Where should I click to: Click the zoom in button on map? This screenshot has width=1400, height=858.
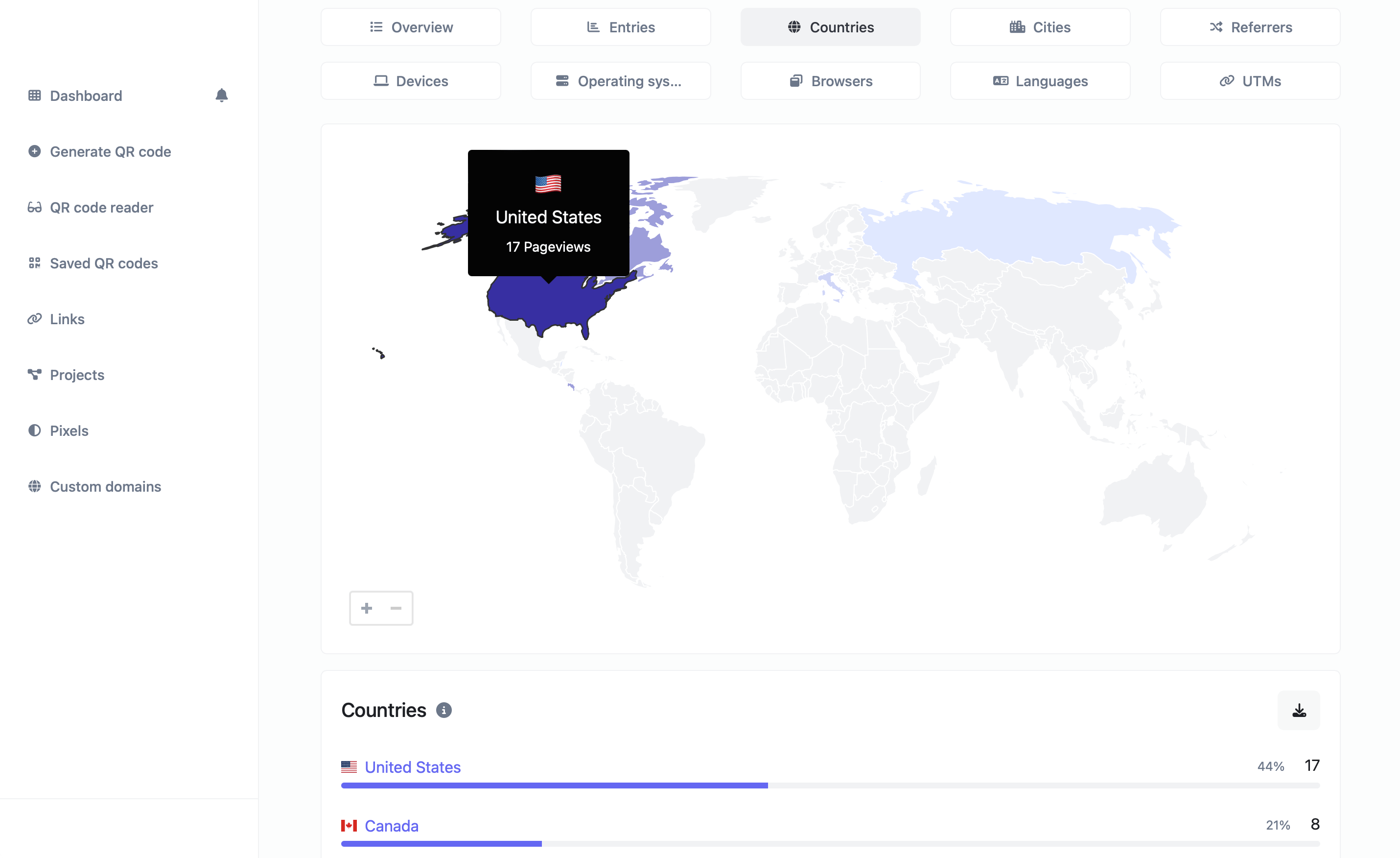(x=366, y=608)
